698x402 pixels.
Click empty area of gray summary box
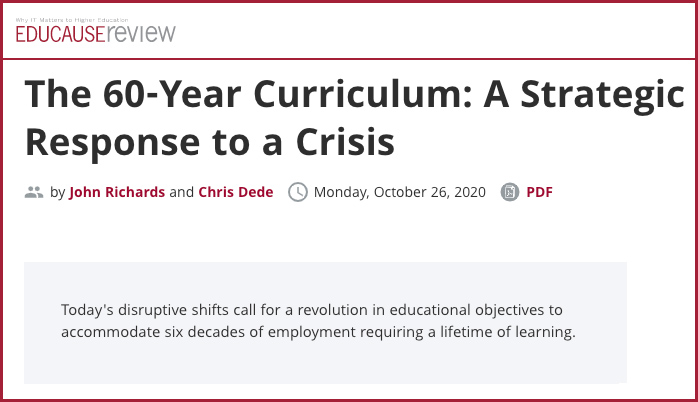click(x=325, y=363)
